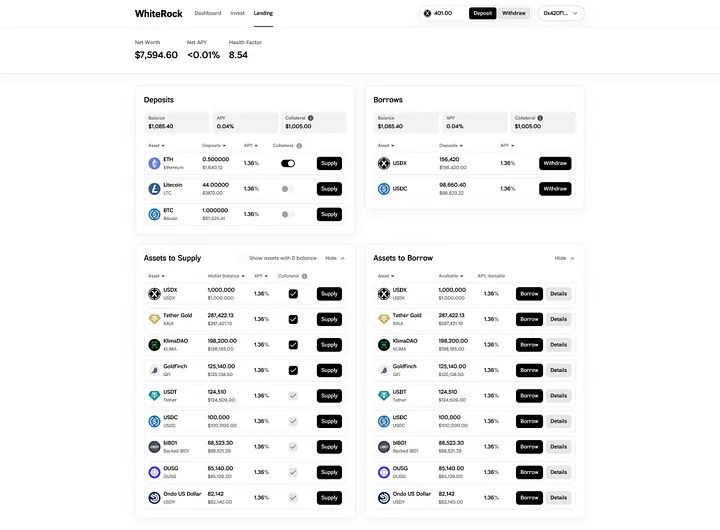Open Details for Ondo US Dollar

[x=558, y=497]
